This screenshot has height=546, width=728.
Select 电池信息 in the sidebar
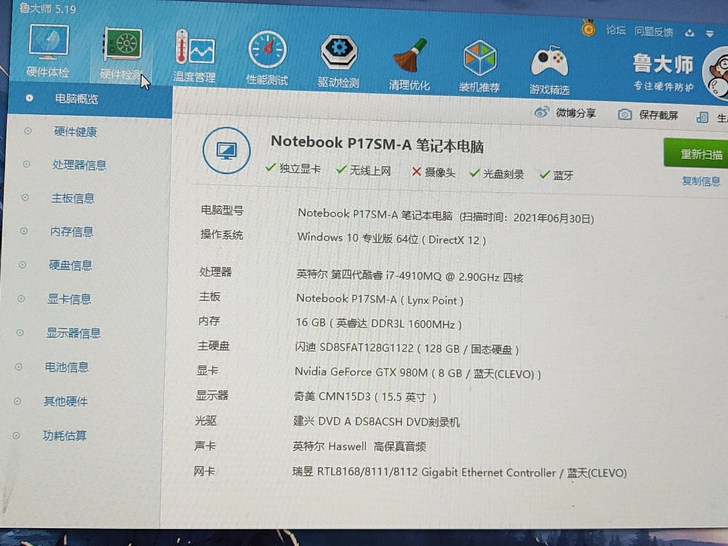(x=66, y=367)
